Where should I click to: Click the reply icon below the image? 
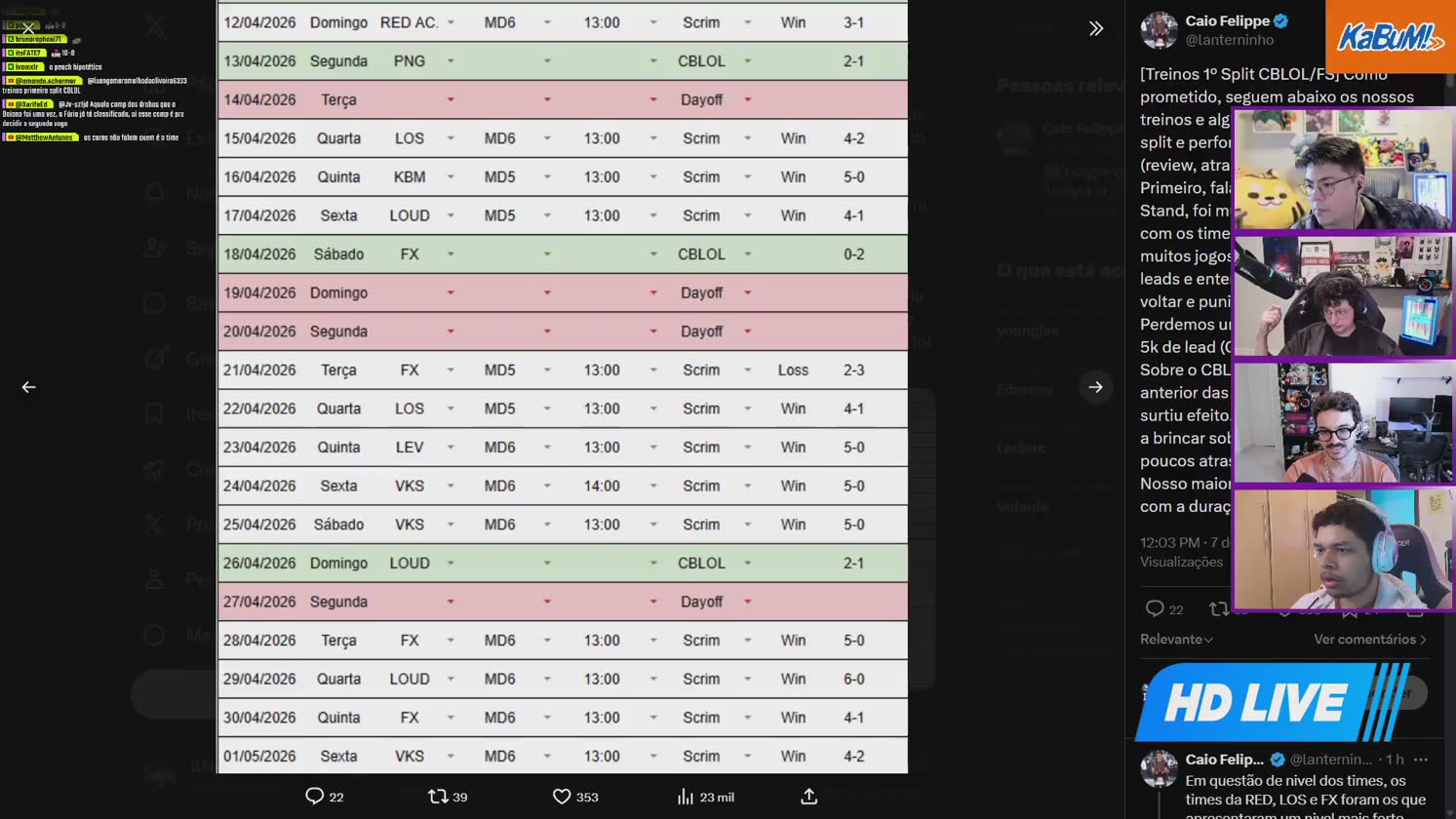pos(314,797)
